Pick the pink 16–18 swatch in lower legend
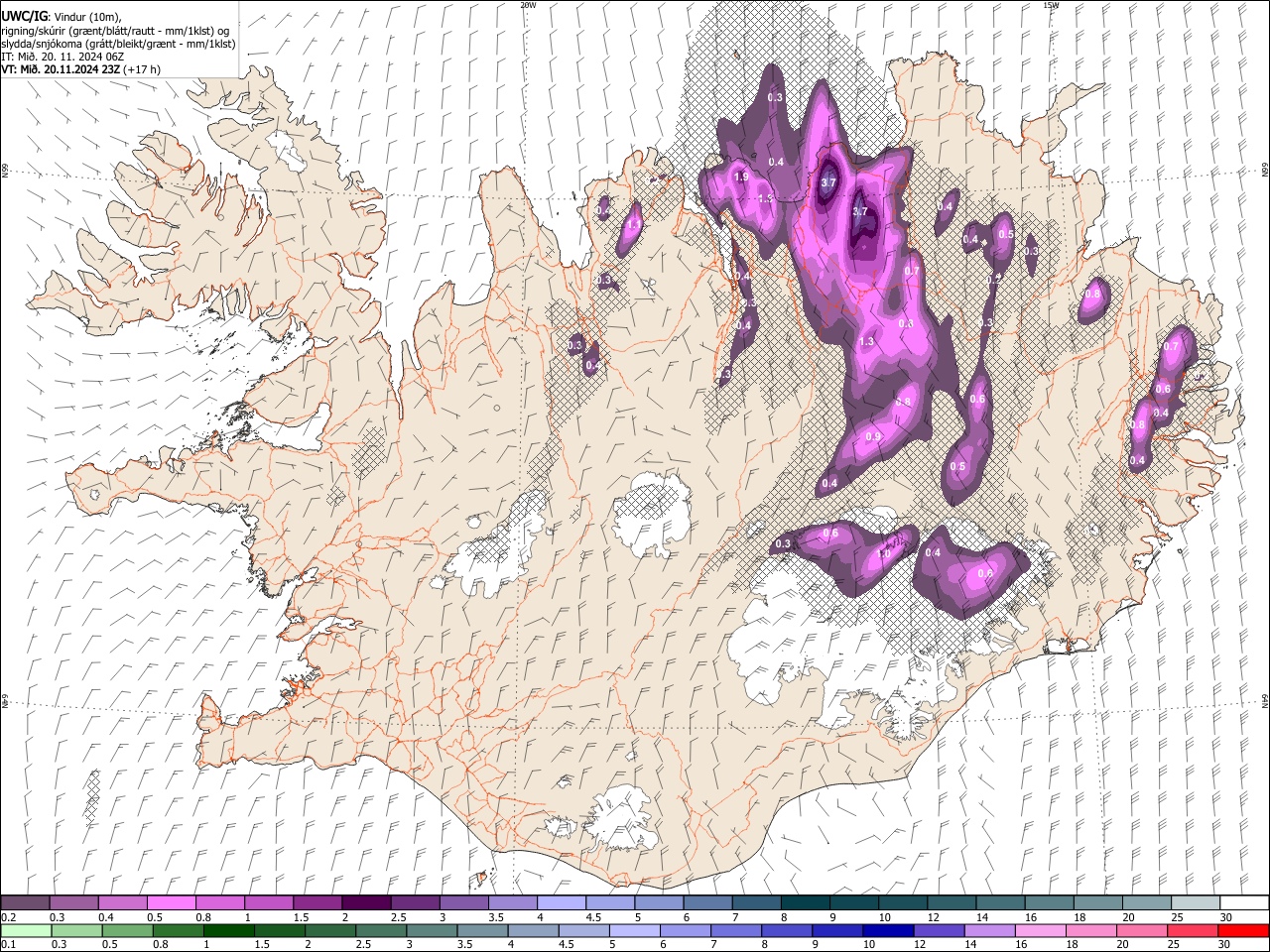 [x=1040, y=930]
